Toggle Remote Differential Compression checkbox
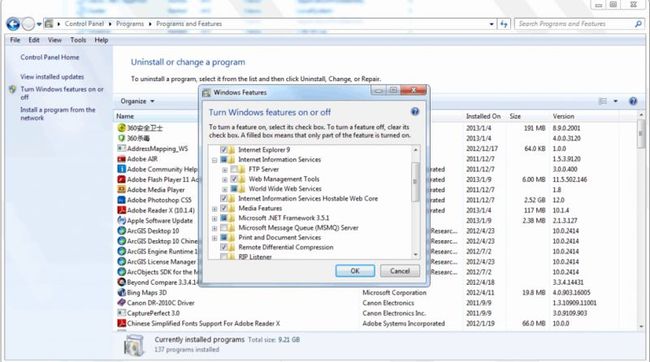The image size is (650, 362). coord(224,247)
